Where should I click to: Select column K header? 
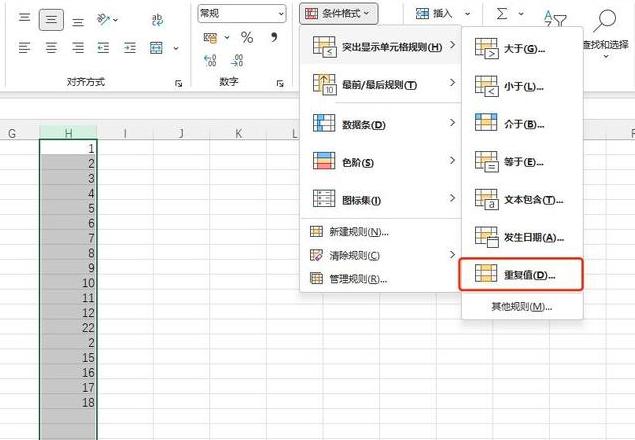click(238, 133)
